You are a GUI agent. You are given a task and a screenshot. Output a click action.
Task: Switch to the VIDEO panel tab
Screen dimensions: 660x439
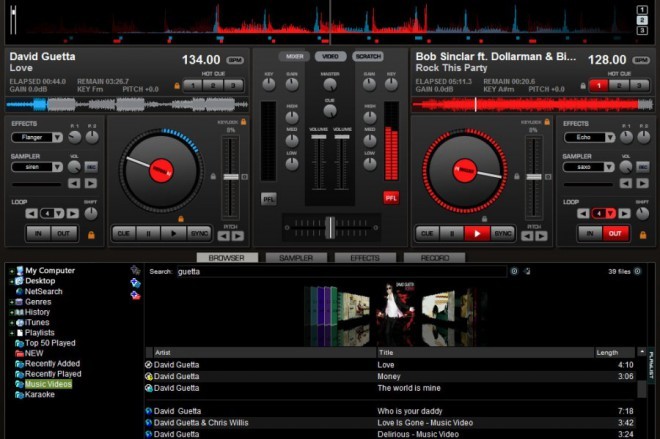pyautogui.click(x=330, y=56)
